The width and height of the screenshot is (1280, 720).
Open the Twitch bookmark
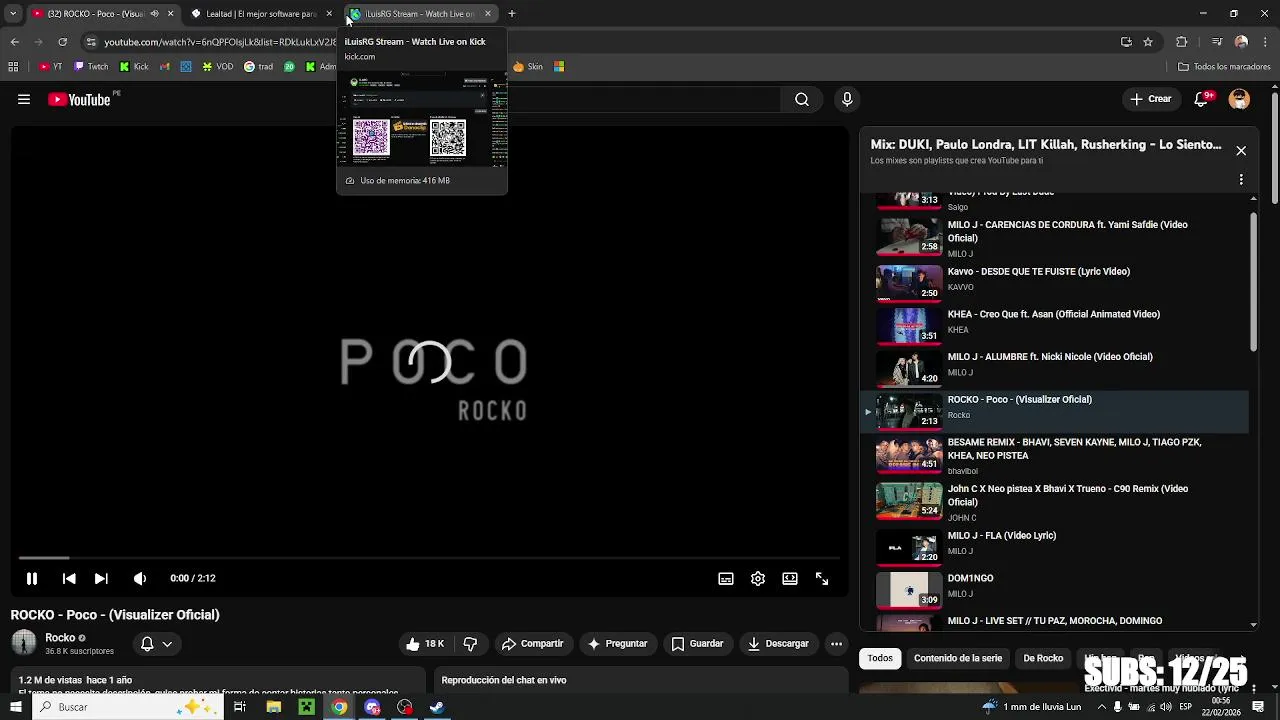point(91,67)
